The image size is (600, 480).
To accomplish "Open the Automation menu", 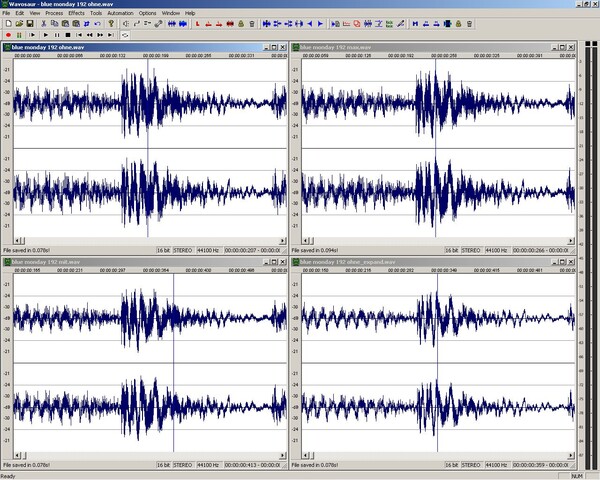I will pyautogui.click(x=120, y=13).
